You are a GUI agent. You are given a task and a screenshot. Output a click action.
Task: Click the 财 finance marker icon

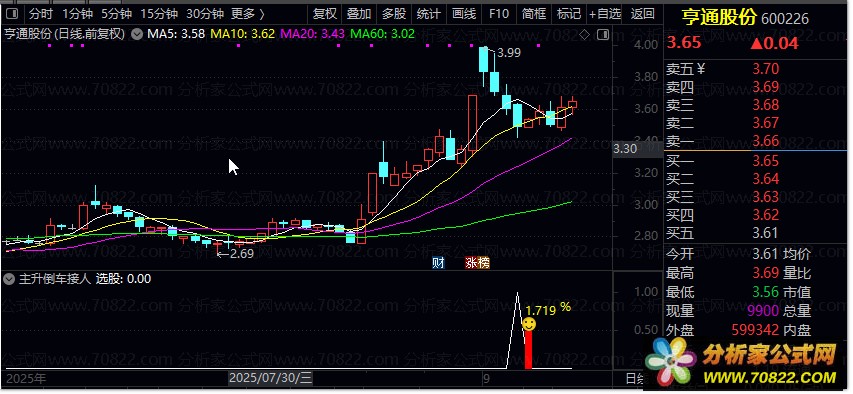coord(438,263)
